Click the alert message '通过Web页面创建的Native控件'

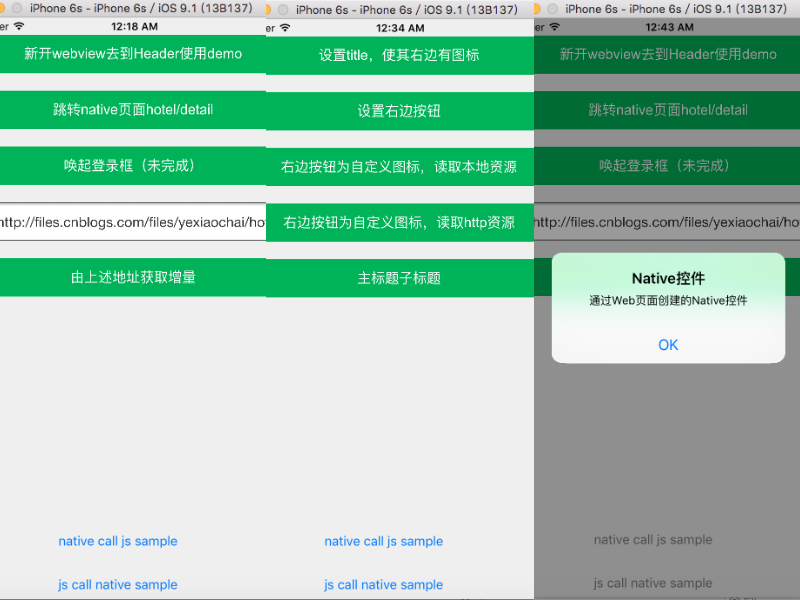point(668,301)
